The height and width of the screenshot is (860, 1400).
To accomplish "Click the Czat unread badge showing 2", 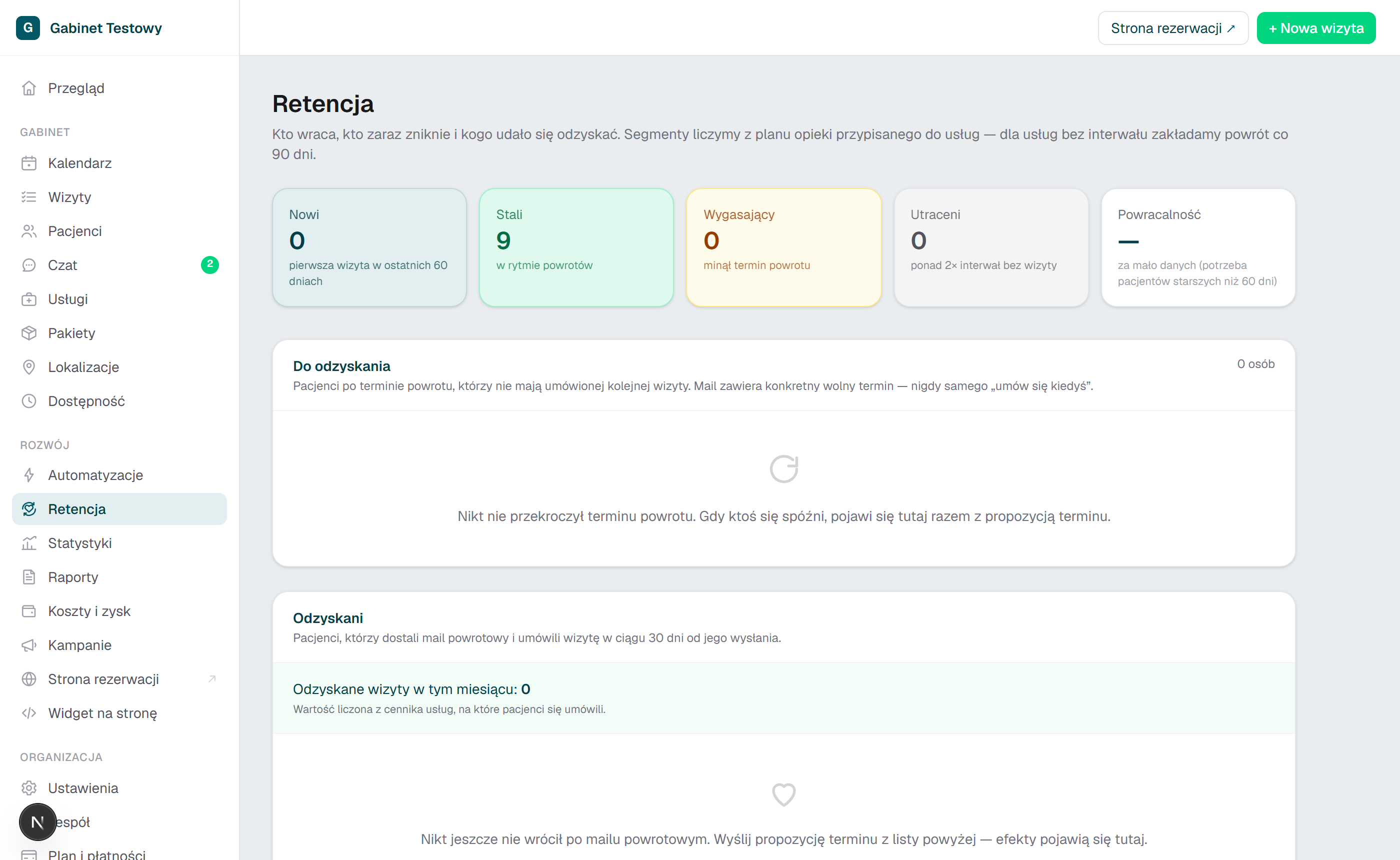I will click(210, 264).
